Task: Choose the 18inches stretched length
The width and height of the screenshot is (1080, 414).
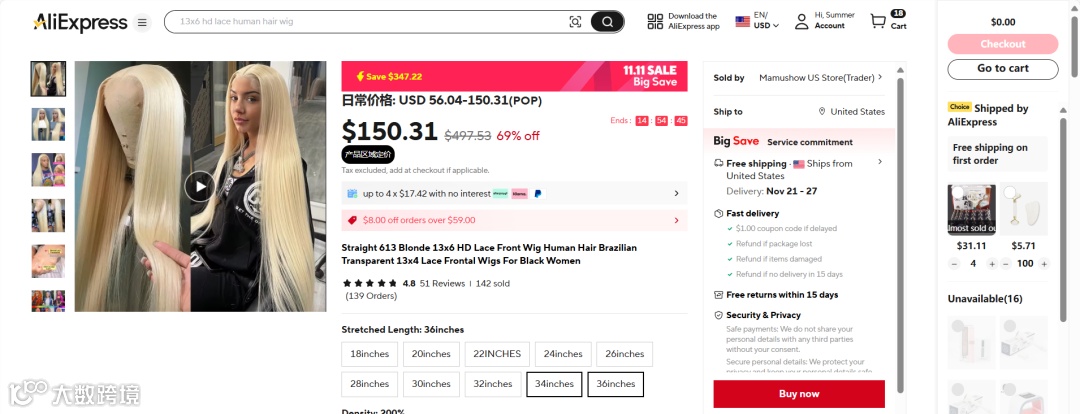Action: (x=370, y=354)
